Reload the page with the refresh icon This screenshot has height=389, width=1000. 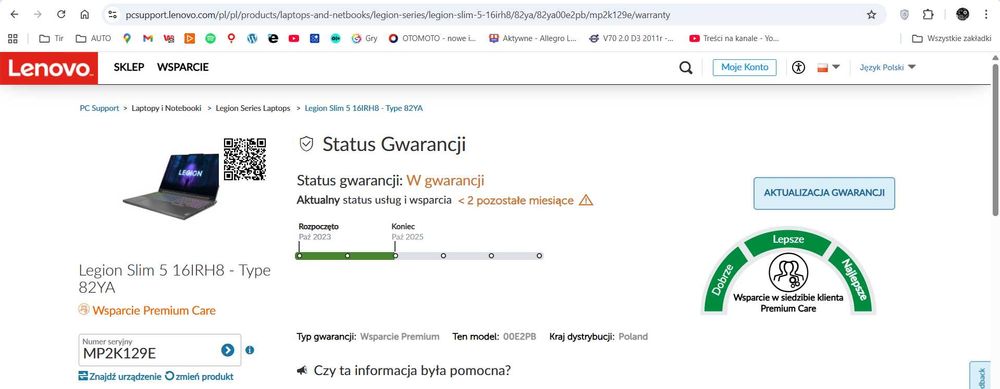pos(61,14)
